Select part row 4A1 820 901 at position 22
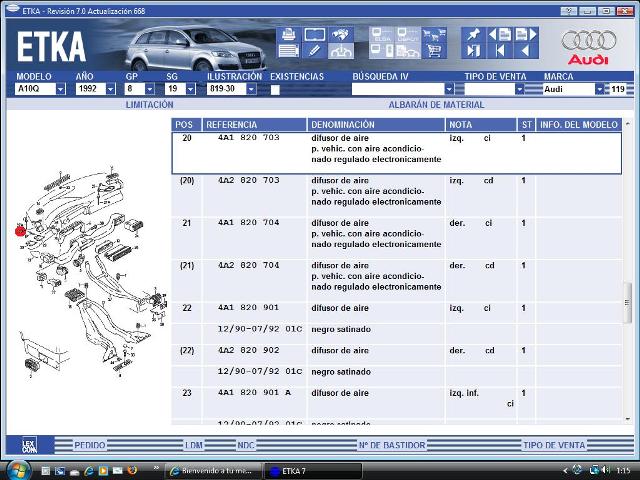The image size is (640, 480). (397, 313)
